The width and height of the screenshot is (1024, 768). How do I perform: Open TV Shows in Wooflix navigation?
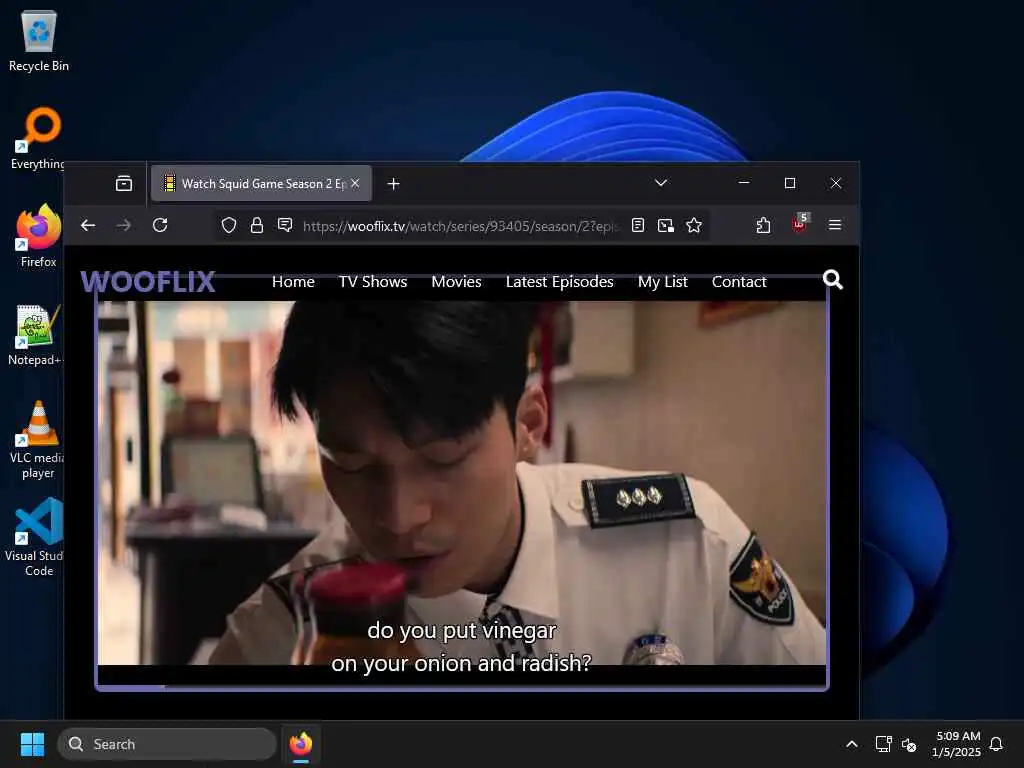373,281
